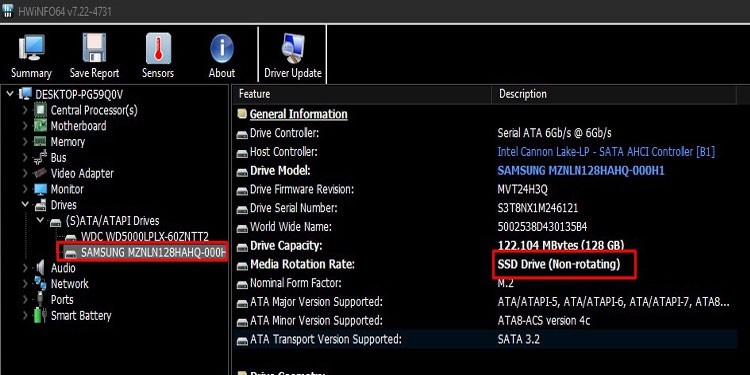Screen dimensions: 750x375
Task: Click the Audio speaker icon
Action: pyautogui.click(x=41, y=268)
